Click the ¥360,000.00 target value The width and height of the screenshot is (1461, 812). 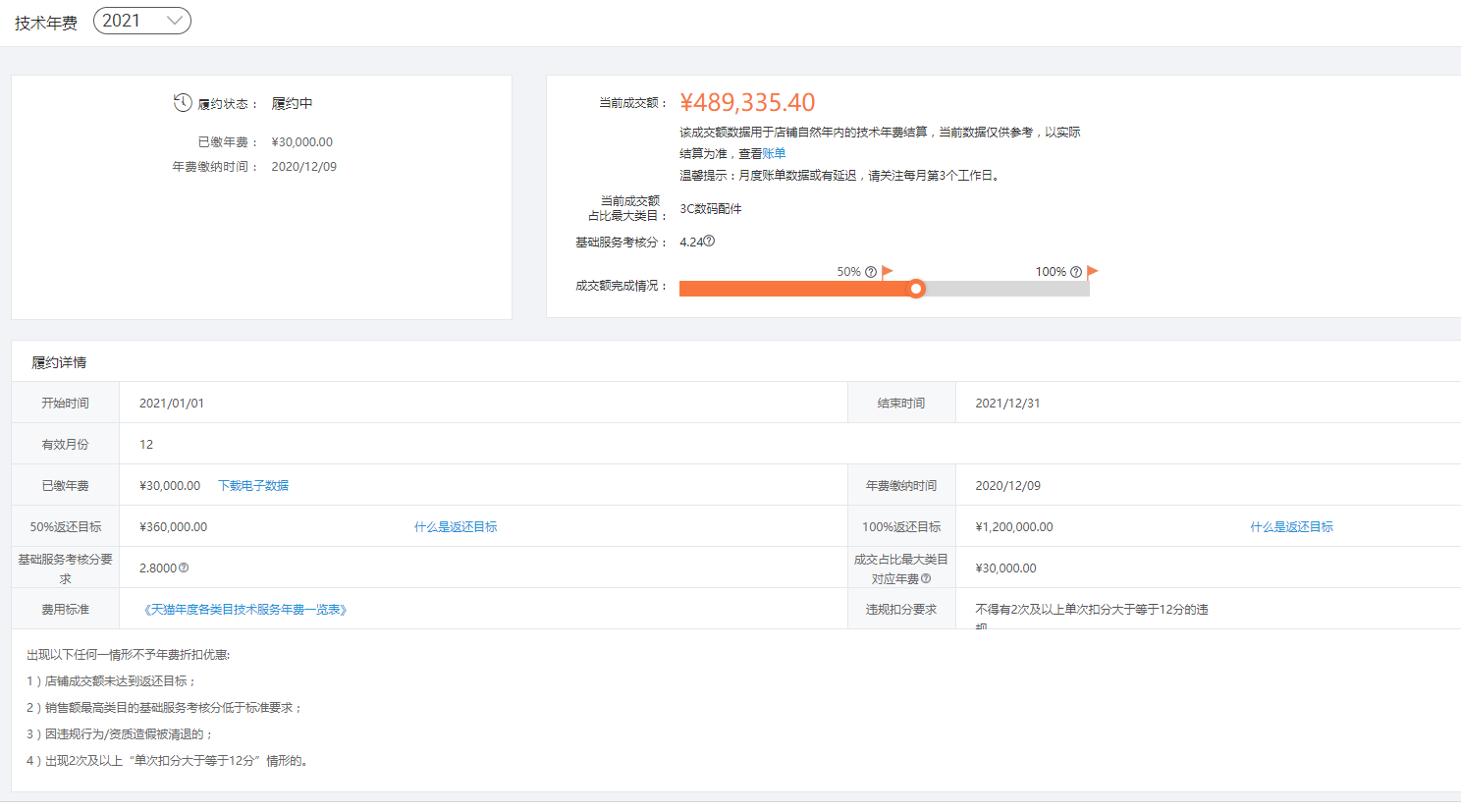[x=173, y=526]
